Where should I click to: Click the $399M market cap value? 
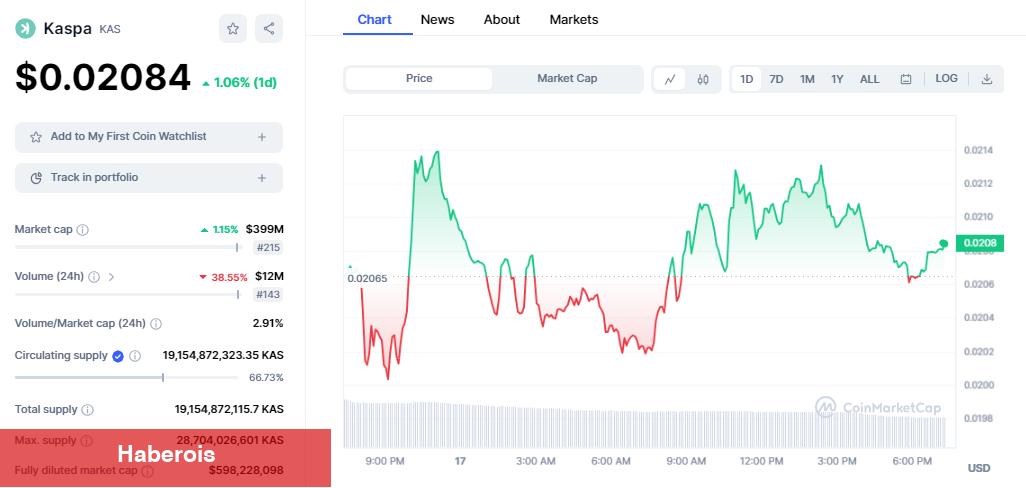click(x=264, y=230)
